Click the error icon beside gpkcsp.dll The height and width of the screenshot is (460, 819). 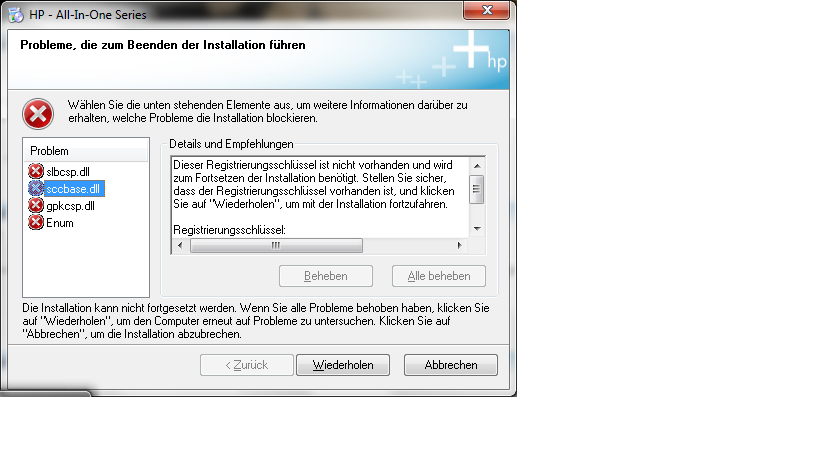click(36, 205)
